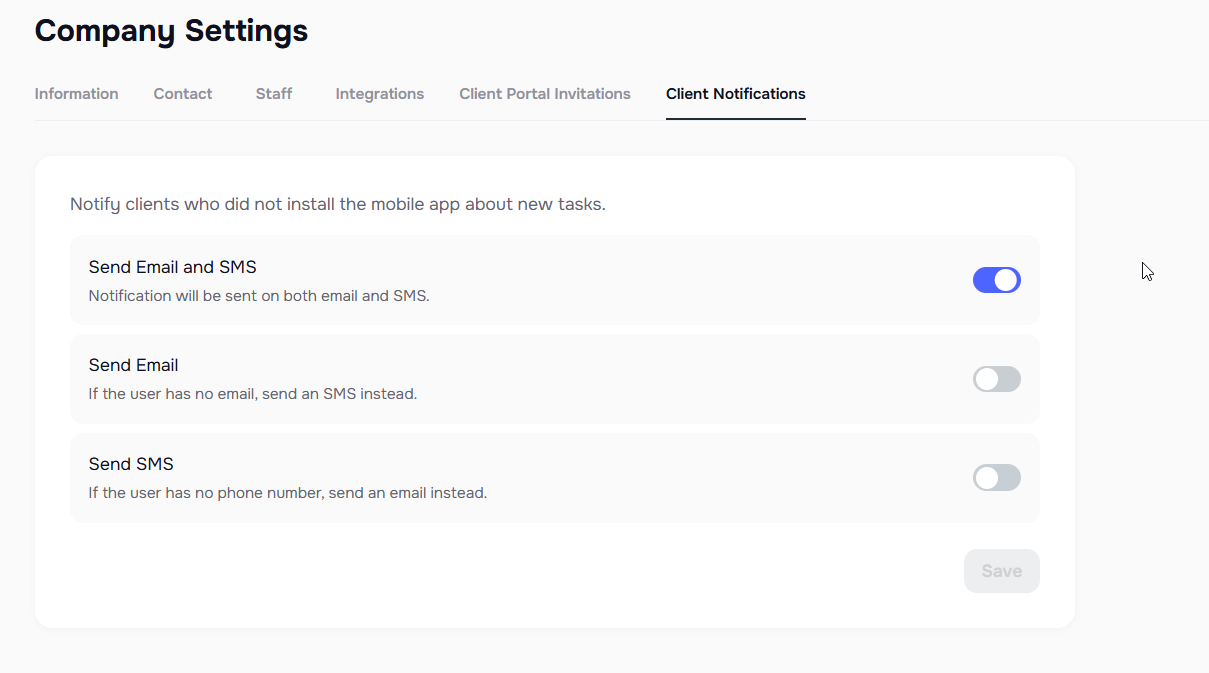The height and width of the screenshot is (673, 1209).
Task: Turn on the Send SMS toggle
Action: coord(996,478)
